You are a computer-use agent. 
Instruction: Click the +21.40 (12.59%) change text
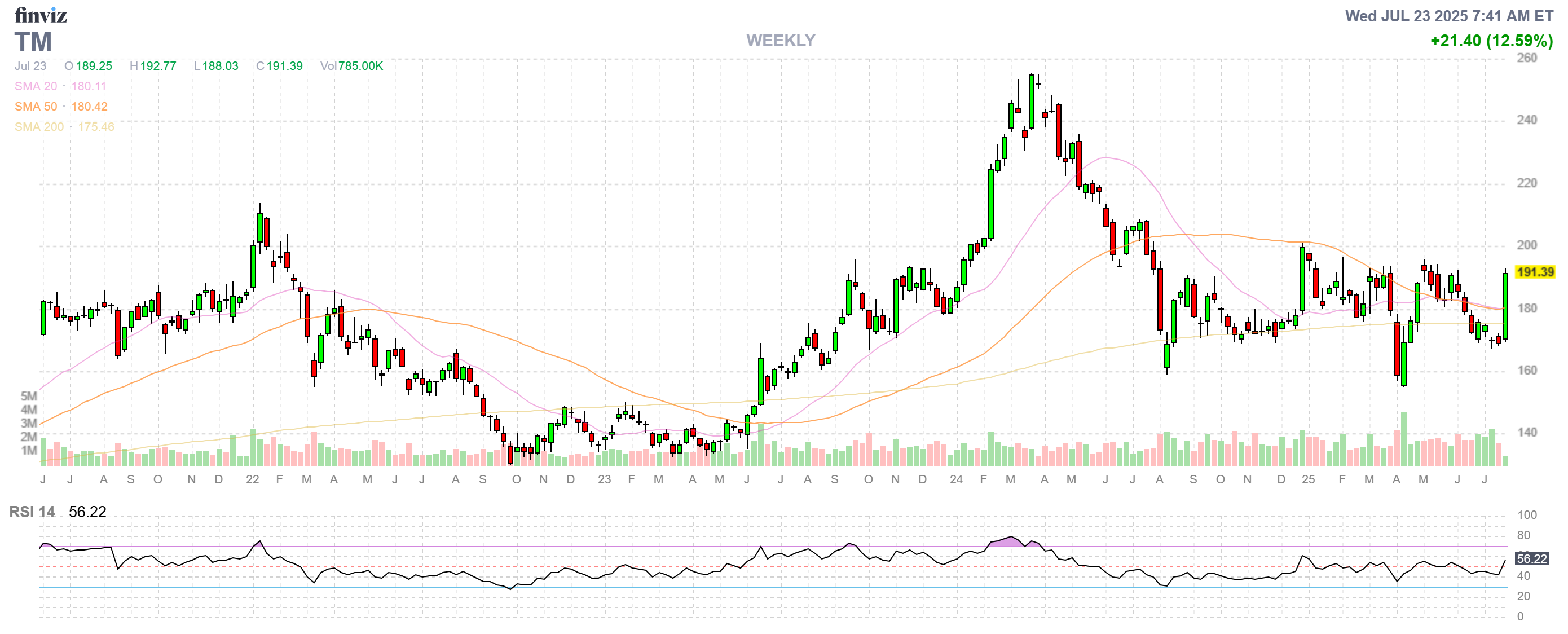[x=1491, y=41]
